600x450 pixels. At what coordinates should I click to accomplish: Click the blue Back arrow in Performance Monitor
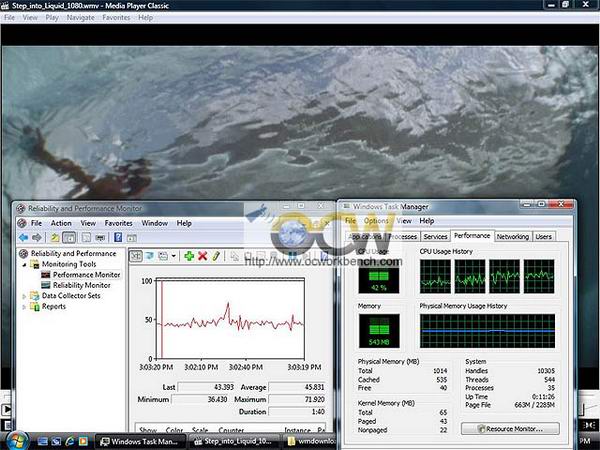(23, 238)
